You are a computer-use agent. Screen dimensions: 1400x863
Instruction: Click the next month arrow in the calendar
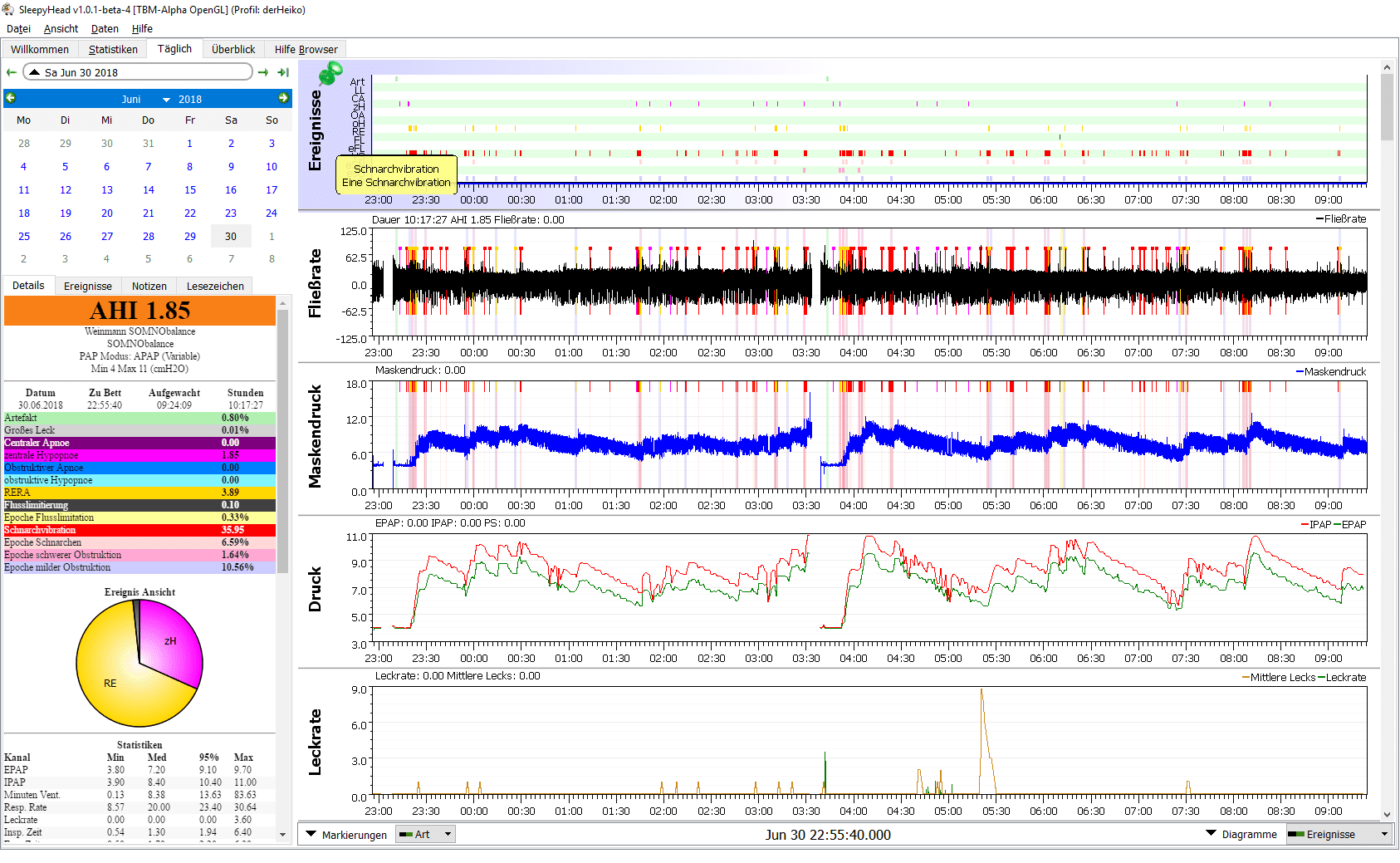[283, 98]
